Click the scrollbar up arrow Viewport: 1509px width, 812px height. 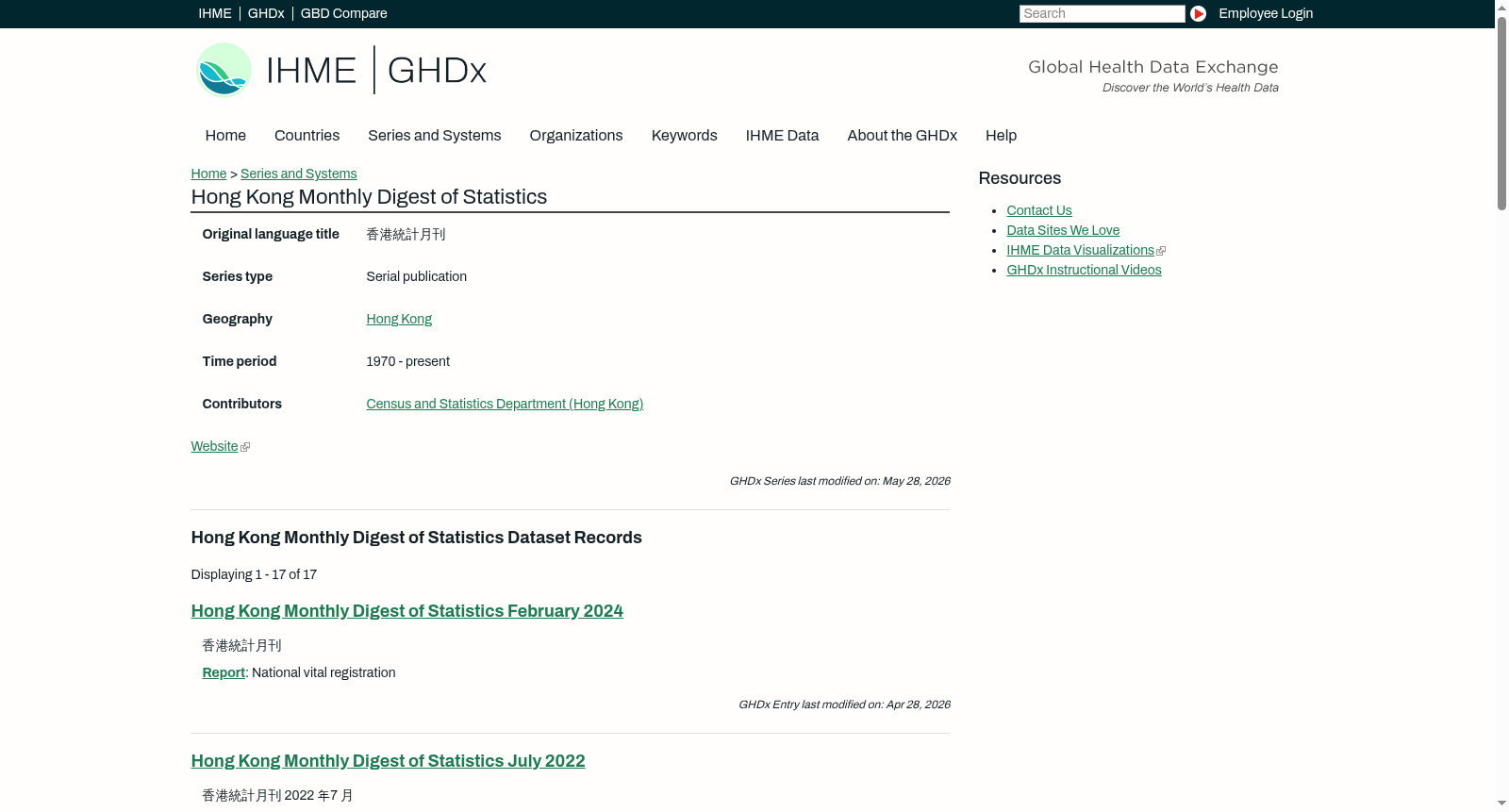[x=1501, y=8]
